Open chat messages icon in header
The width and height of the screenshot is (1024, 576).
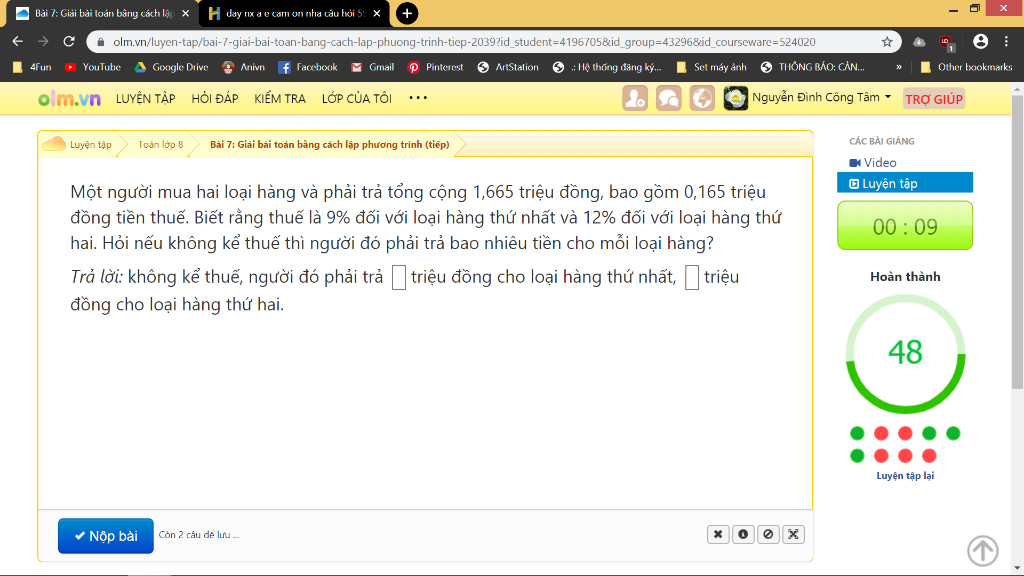pos(668,98)
